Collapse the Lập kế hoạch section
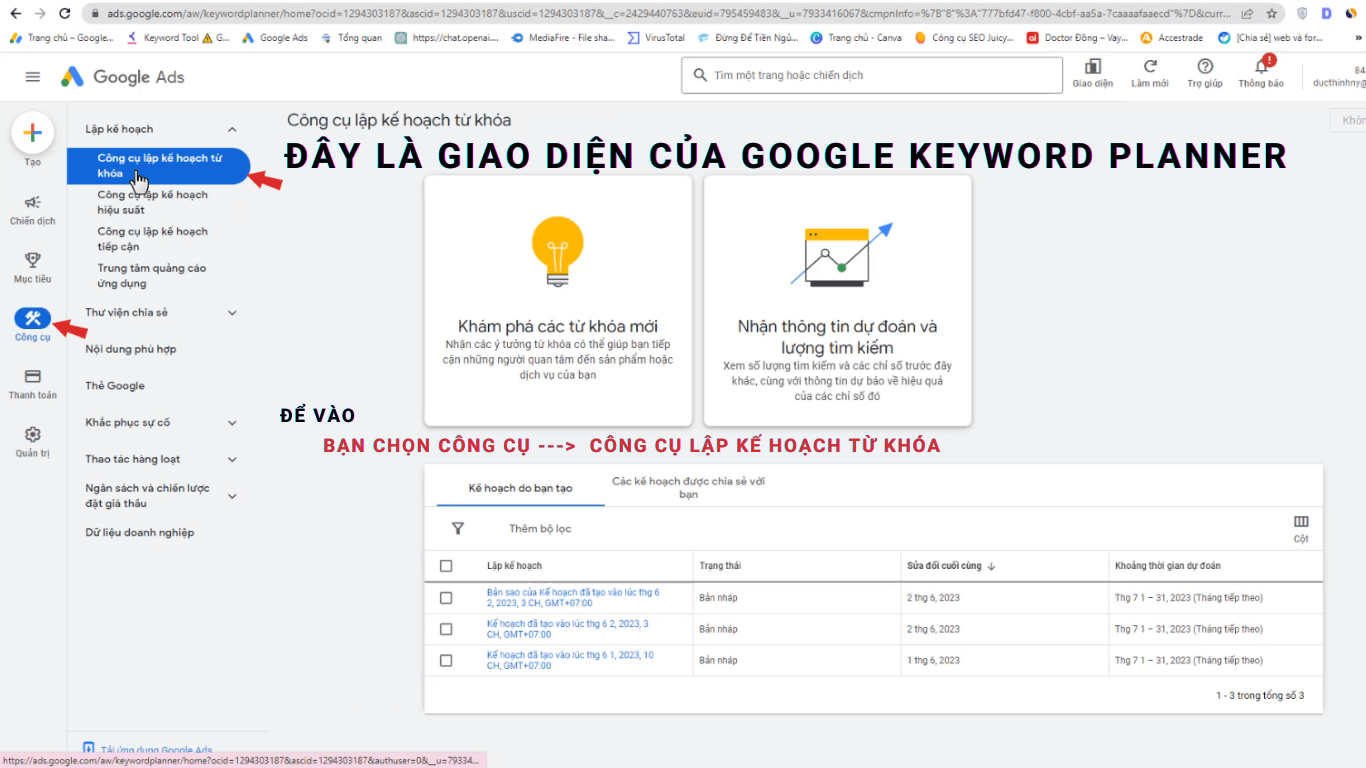The height and width of the screenshot is (768, 1366). (x=232, y=128)
